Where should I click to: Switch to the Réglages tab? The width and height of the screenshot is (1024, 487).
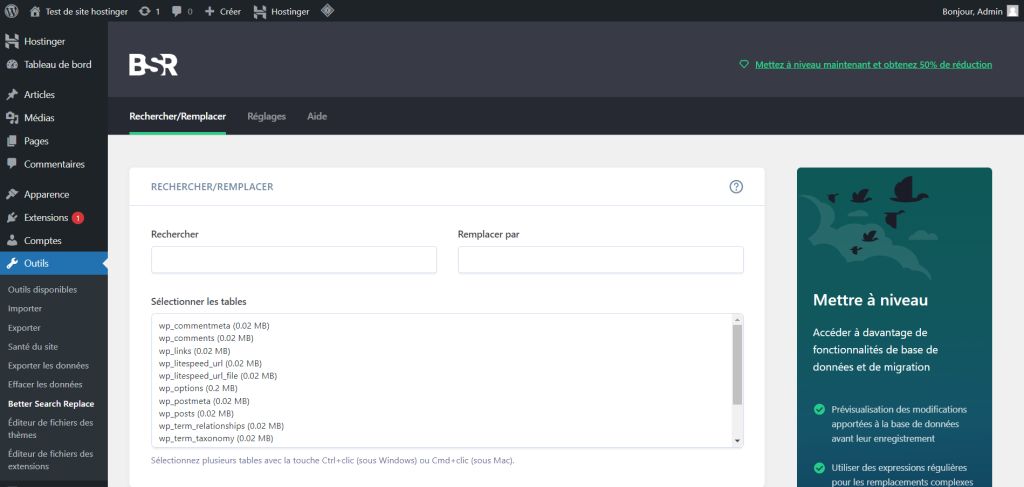[266, 116]
